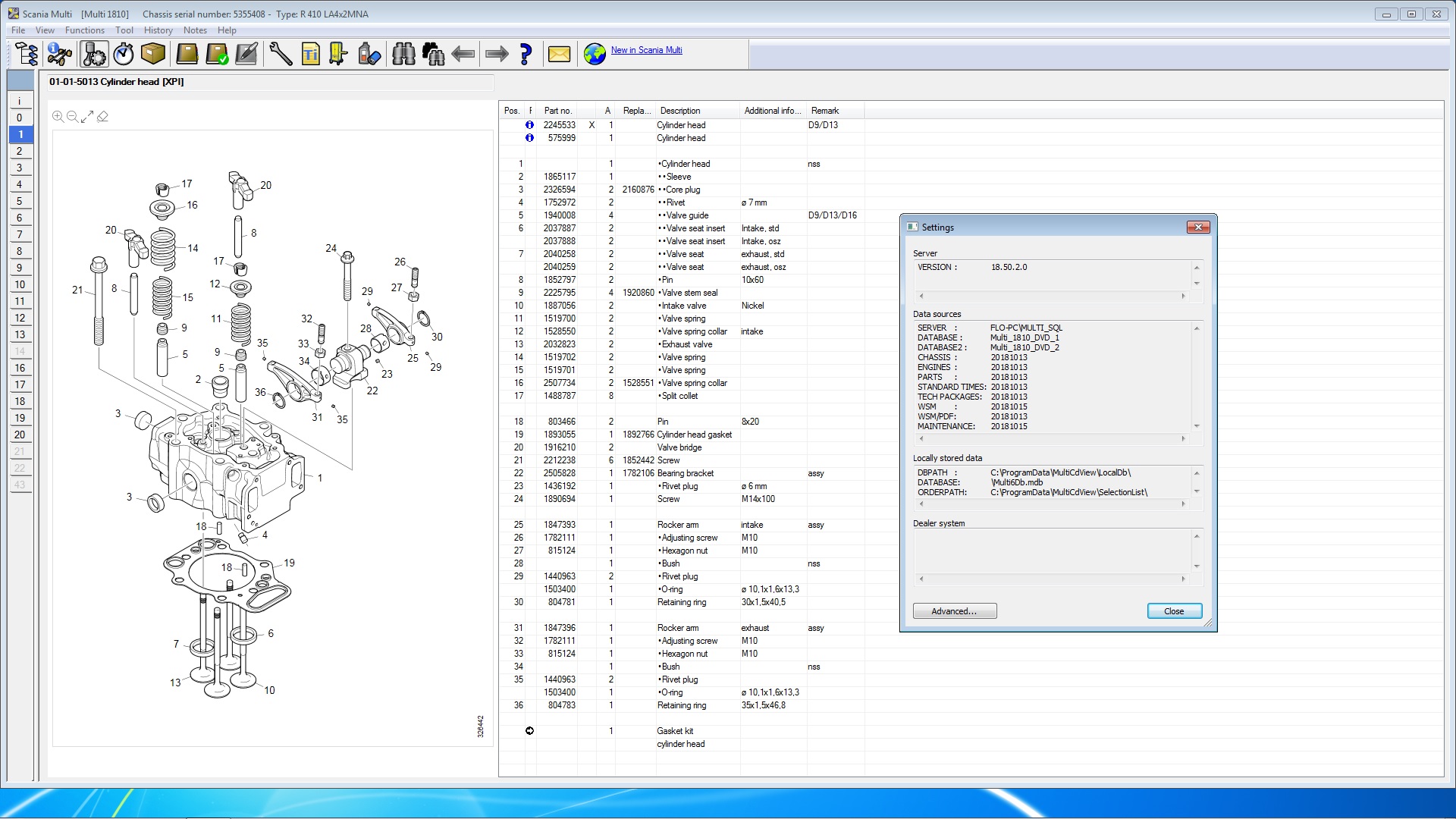Select tab 16 in left sidebar
The image size is (1456, 819).
click(20, 368)
